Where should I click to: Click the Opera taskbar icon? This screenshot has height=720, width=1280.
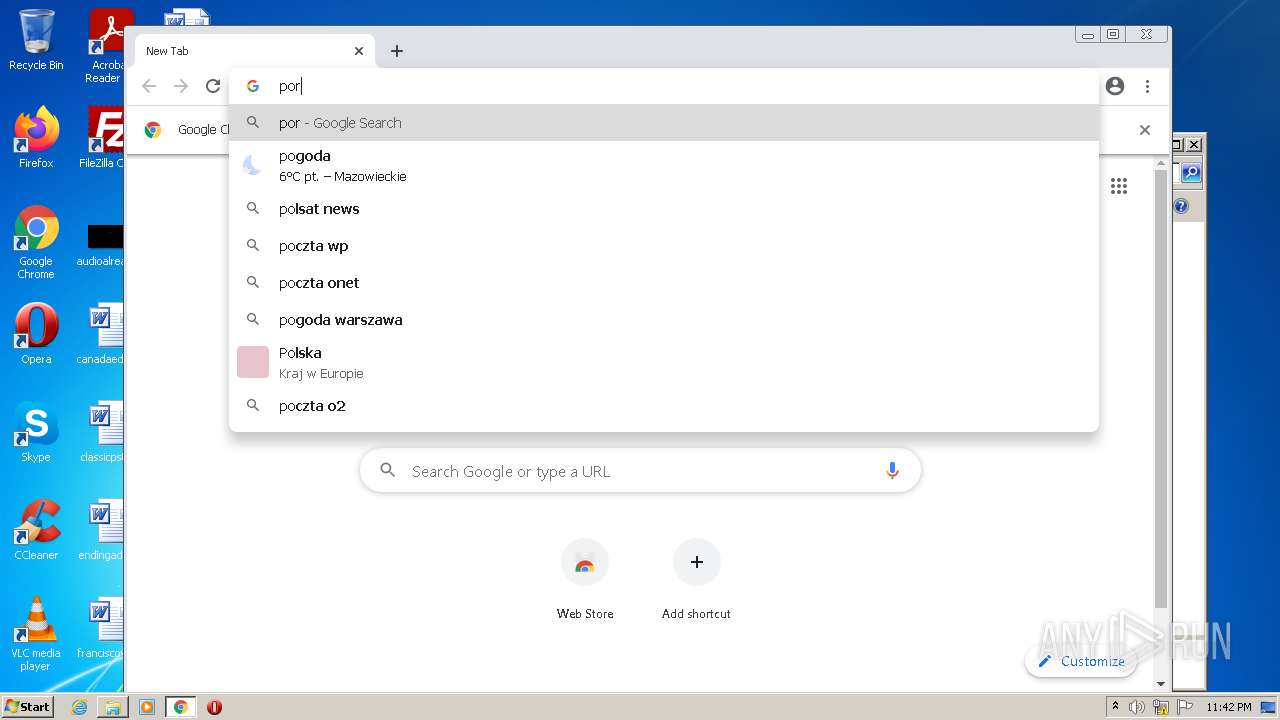click(x=214, y=707)
